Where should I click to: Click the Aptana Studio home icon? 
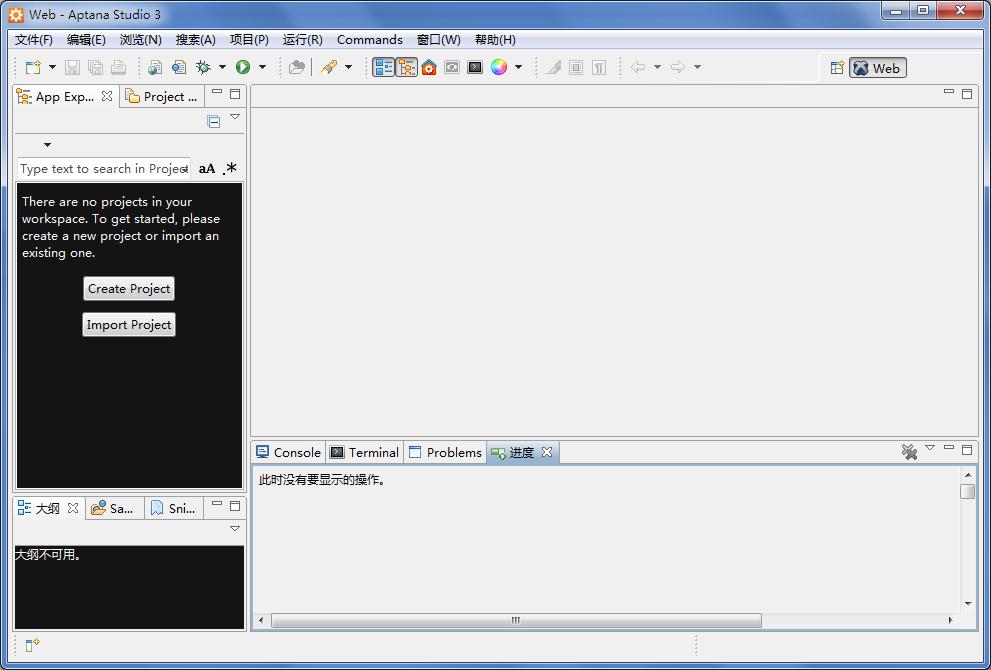pyautogui.click(x=429, y=67)
